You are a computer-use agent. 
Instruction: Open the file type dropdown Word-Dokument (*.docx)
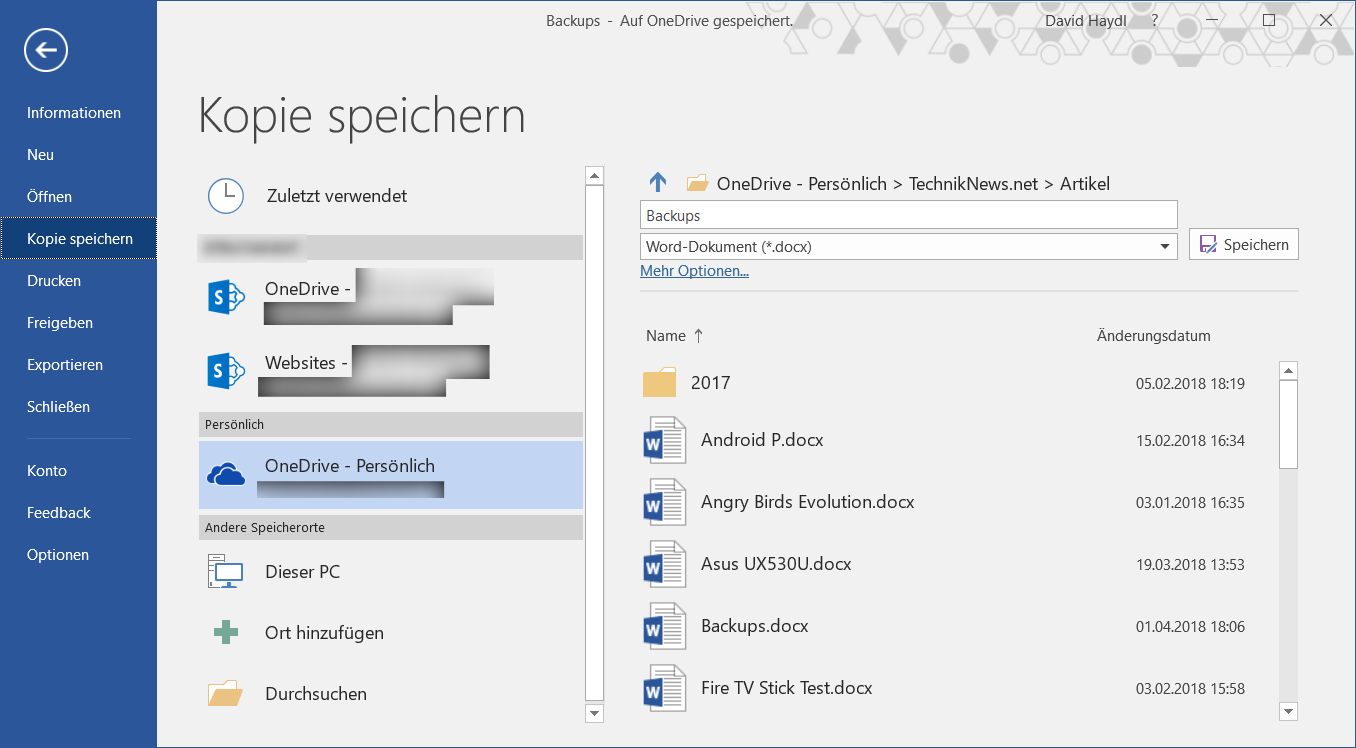(x=1165, y=246)
